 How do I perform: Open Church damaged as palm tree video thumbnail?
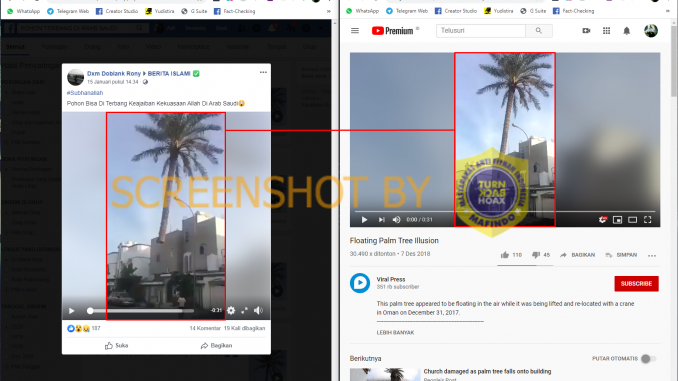[x=385, y=375]
